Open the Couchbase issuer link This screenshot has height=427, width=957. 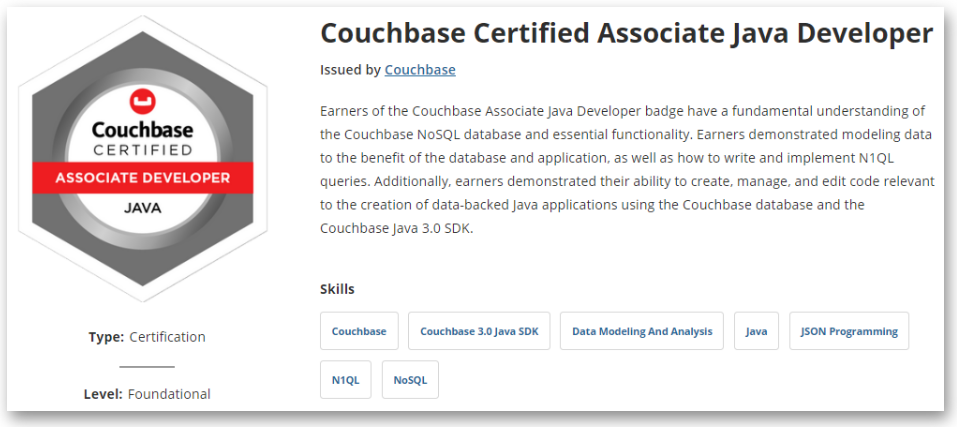(420, 70)
